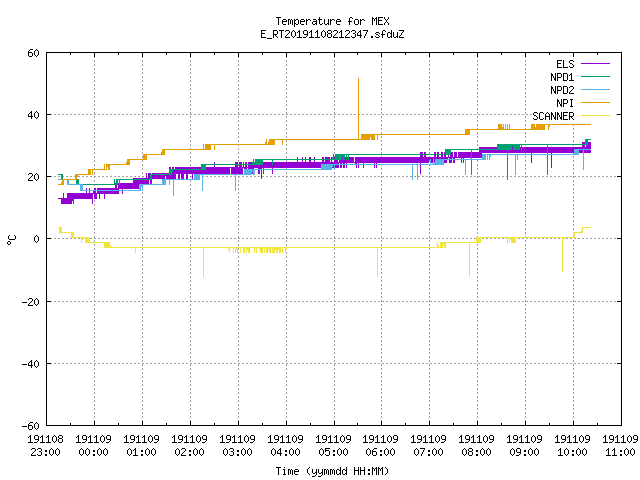The image size is (640, 480).
Task: Click the NPD2 legend label
Action: point(562,90)
